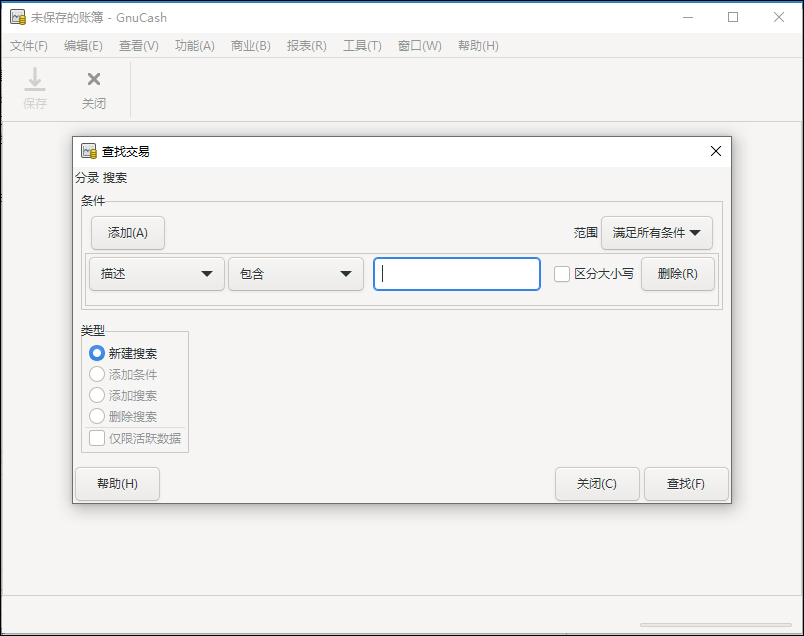Click the 关闭 icon in the toolbar
Image resolution: width=804 pixels, height=636 pixels.
[93, 89]
